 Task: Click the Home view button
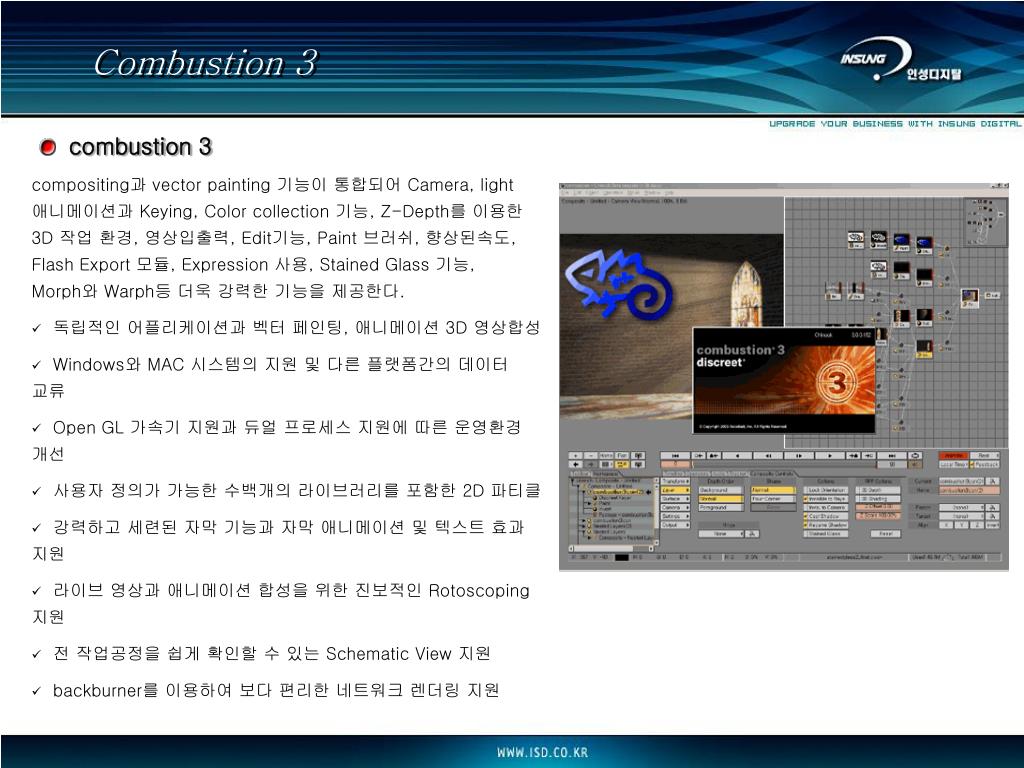pos(606,455)
